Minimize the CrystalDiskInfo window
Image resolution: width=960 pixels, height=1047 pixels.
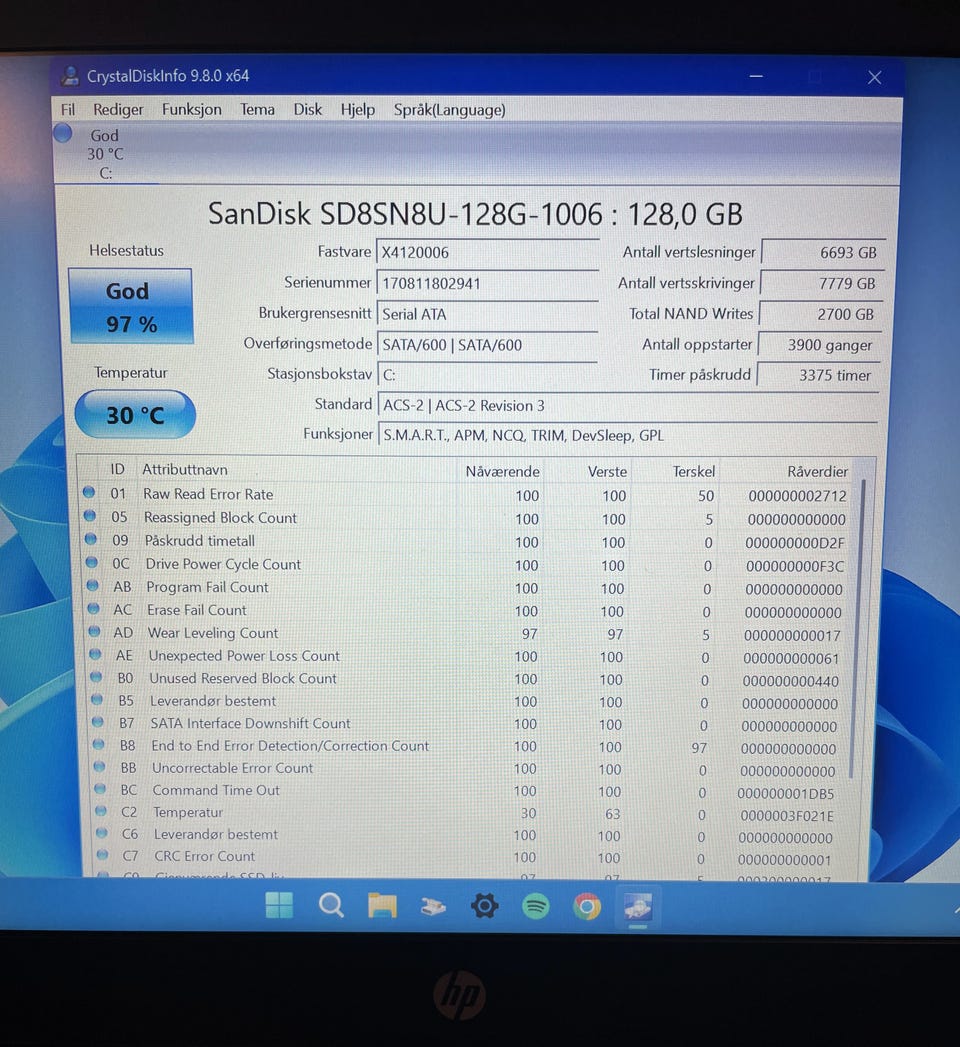[756, 76]
